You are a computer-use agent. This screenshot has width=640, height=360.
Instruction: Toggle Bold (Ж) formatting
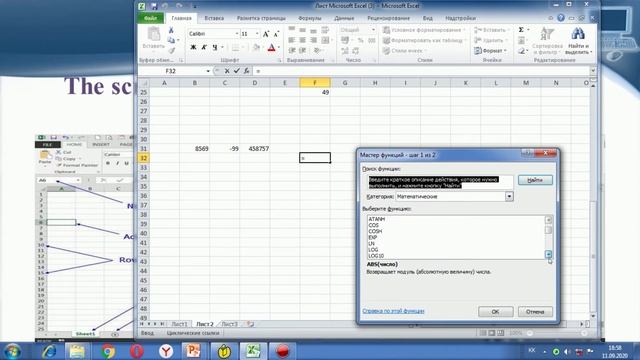193,47
